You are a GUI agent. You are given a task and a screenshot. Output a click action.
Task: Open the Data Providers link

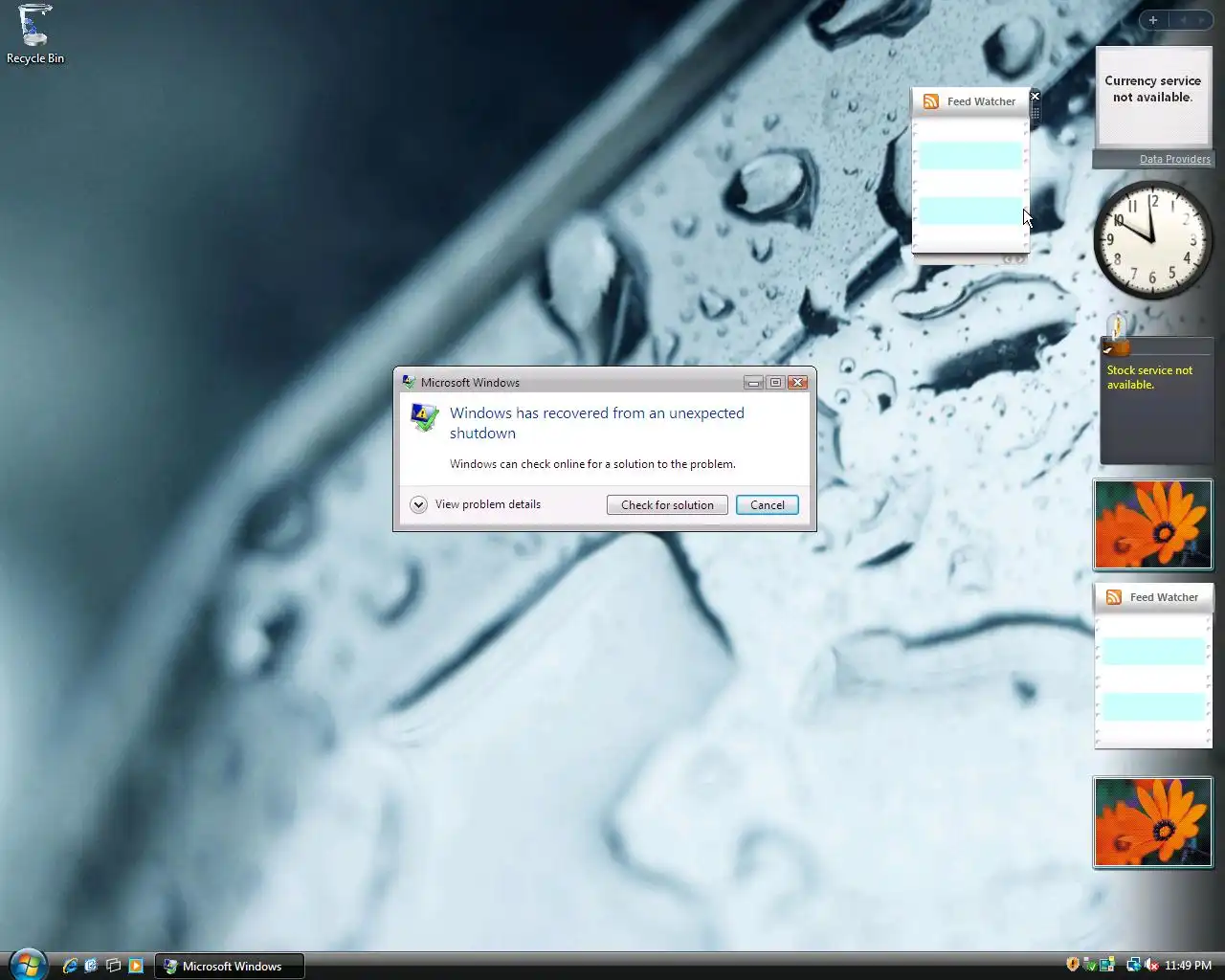tap(1175, 159)
